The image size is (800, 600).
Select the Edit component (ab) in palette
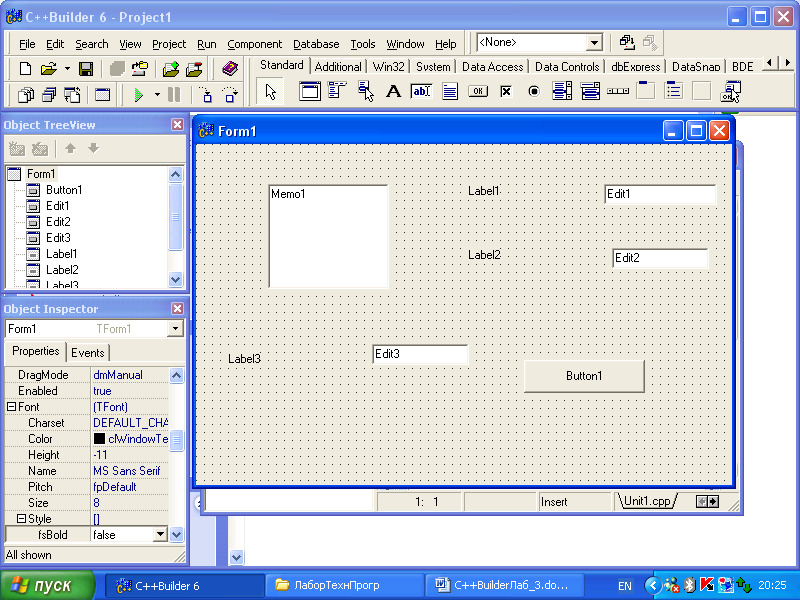tap(421, 92)
